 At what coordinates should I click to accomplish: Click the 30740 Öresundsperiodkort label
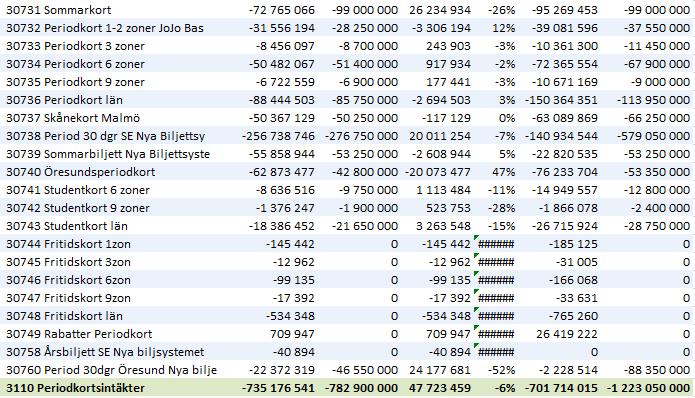[x=81, y=172]
